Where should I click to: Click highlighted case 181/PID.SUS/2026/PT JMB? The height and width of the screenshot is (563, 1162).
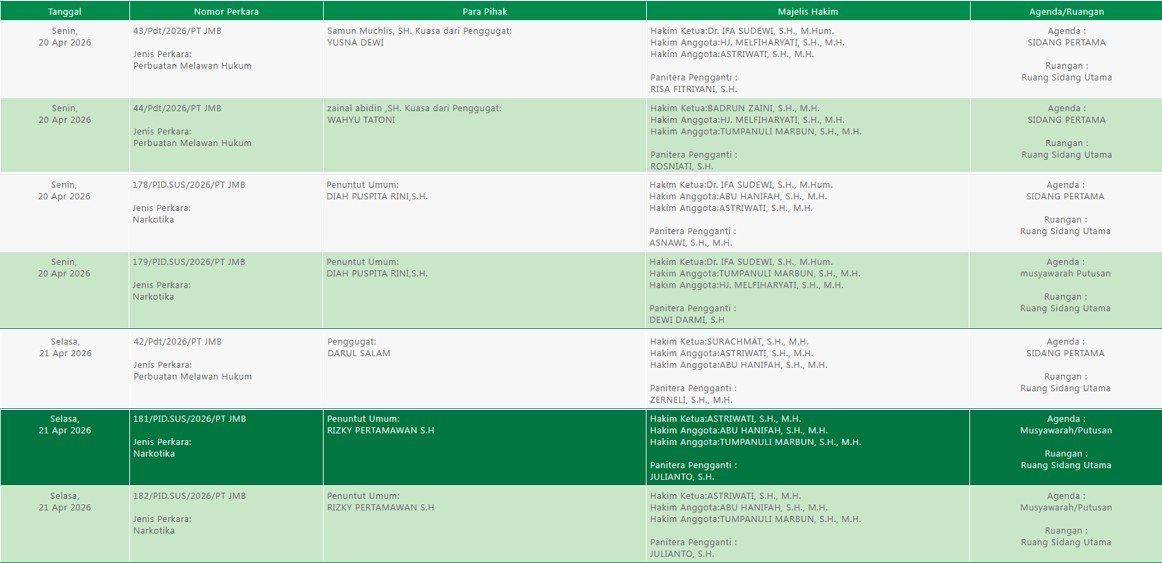point(189,419)
